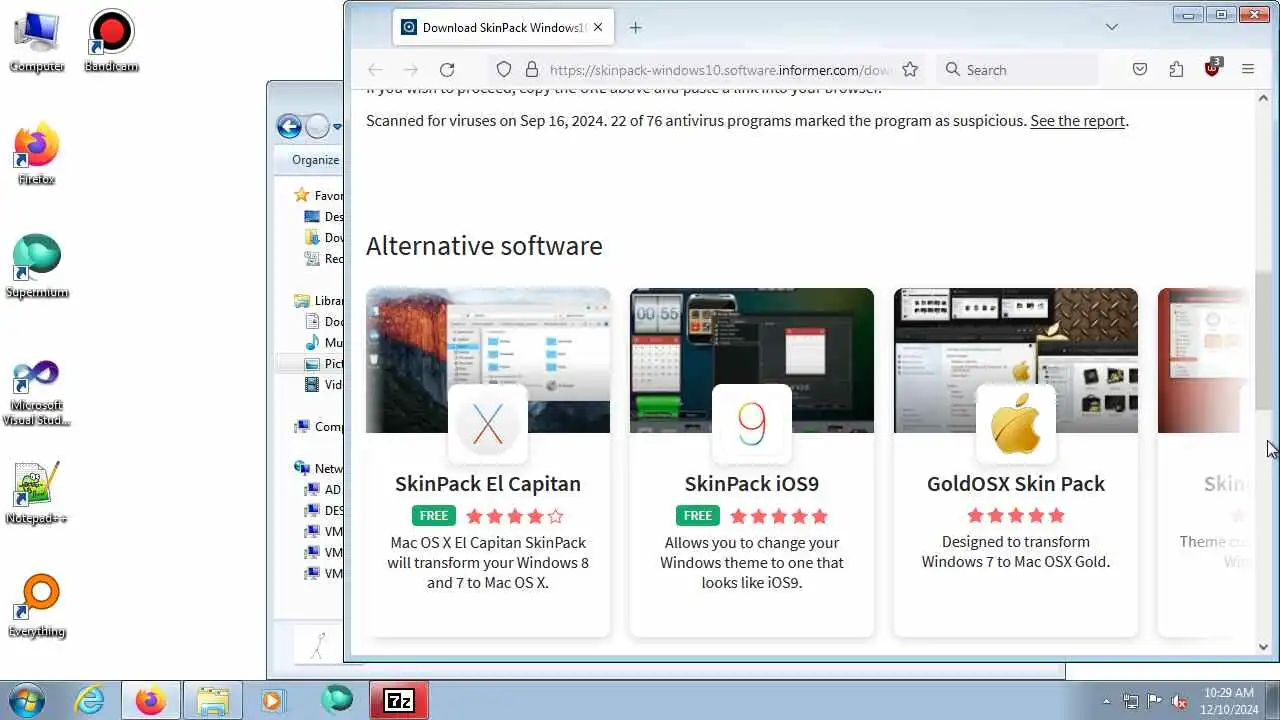Viewport: 1280px width, 720px height.
Task: Open the See the report link
Action: [1077, 121]
